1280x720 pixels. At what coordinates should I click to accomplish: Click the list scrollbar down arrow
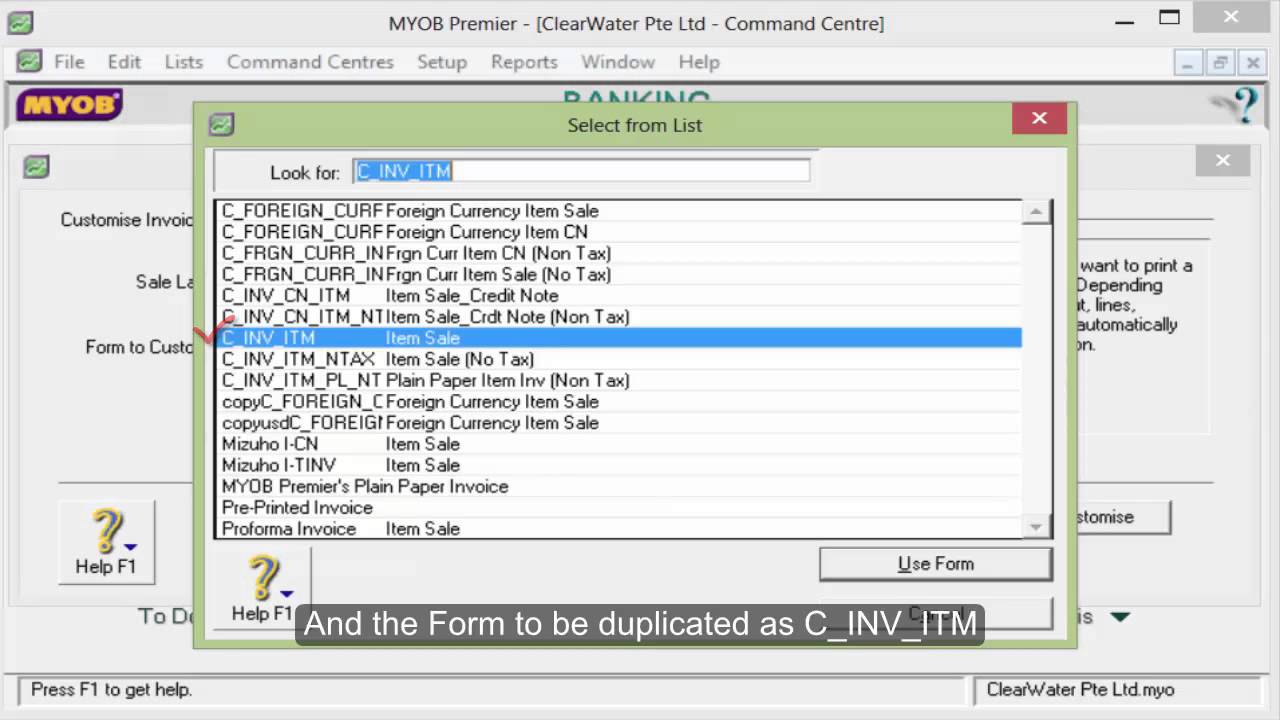click(x=1036, y=527)
